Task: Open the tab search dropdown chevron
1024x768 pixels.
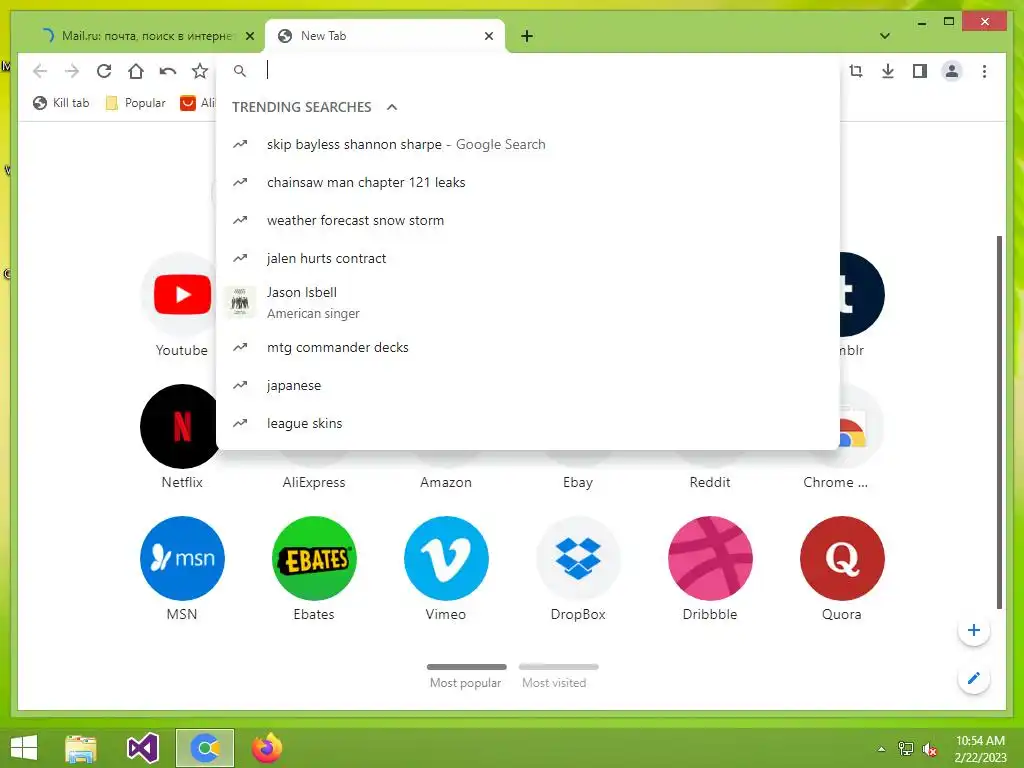Action: pos(884,36)
